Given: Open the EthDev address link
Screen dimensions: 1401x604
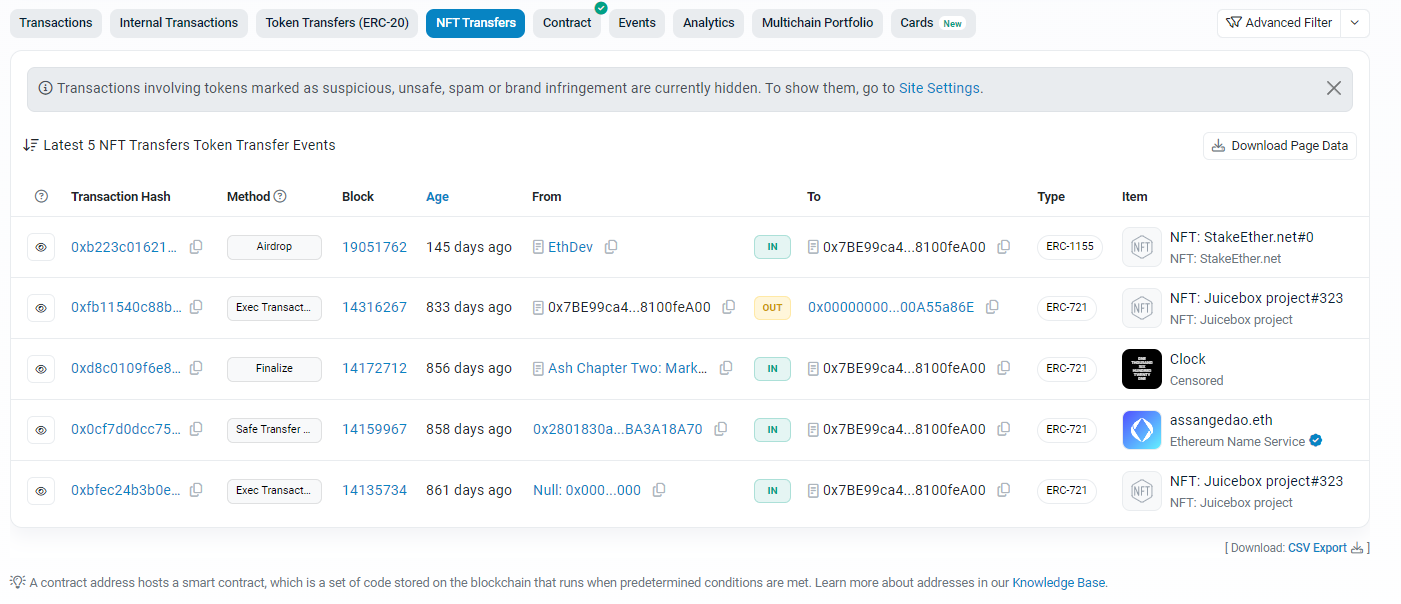Looking at the screenshot, I should (570, 247).
